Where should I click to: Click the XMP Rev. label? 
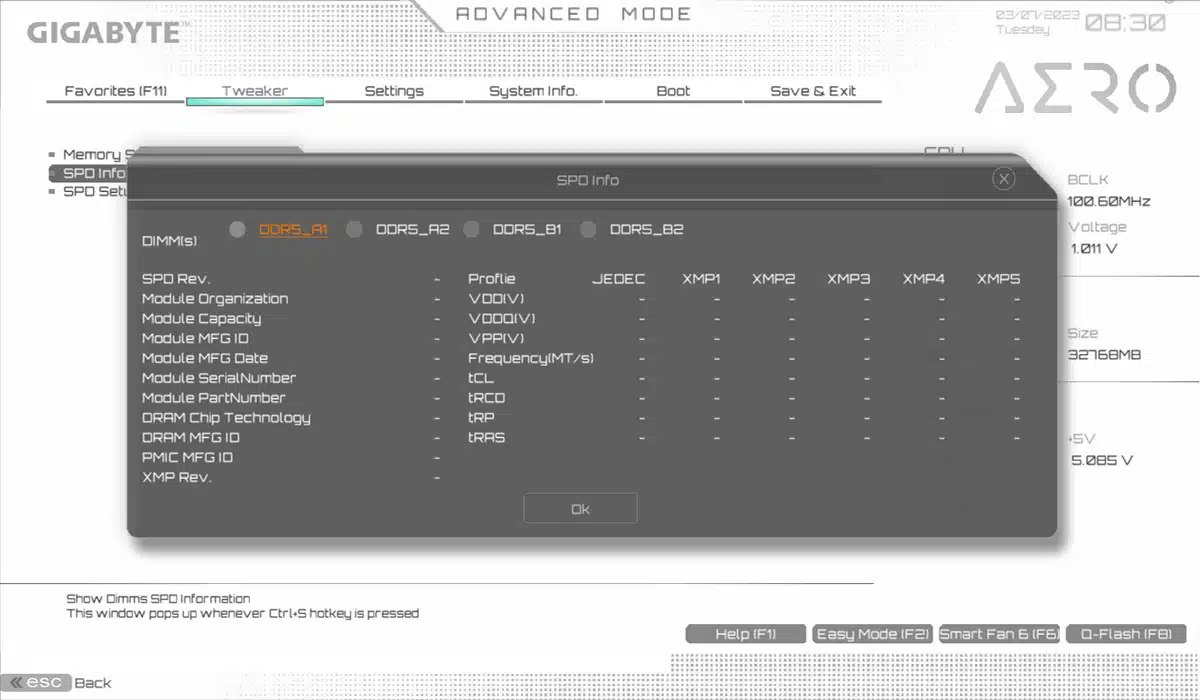pos(177,477)
